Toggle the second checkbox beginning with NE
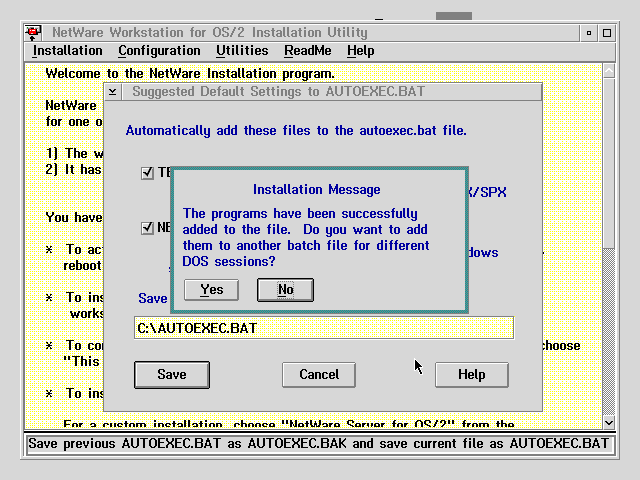 coord(147,228)
